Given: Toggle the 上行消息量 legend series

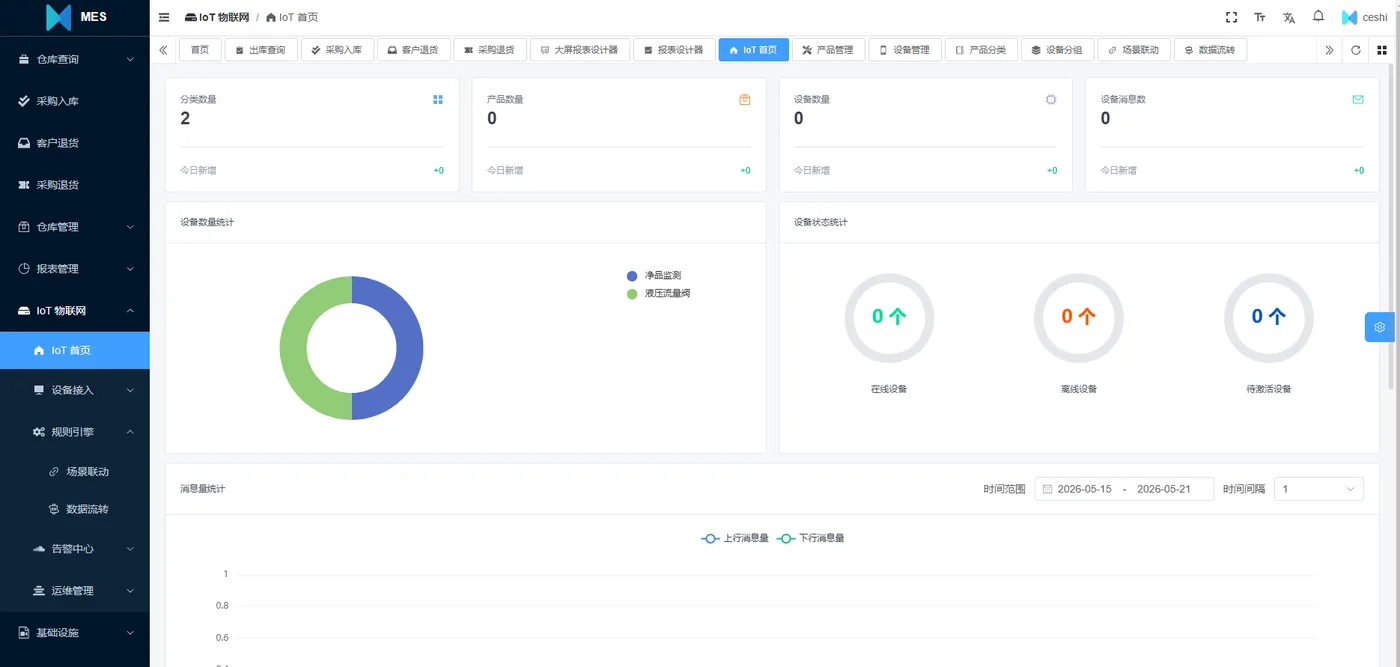Looking at the screenshot, I should [735, 538].
